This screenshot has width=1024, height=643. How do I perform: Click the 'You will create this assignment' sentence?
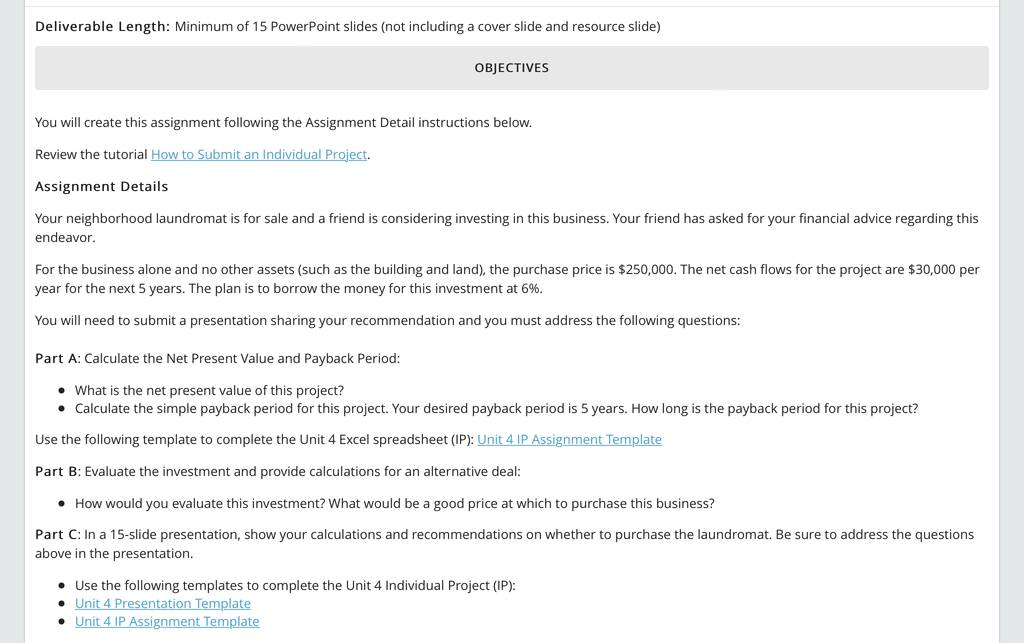[x=283, y=123]
